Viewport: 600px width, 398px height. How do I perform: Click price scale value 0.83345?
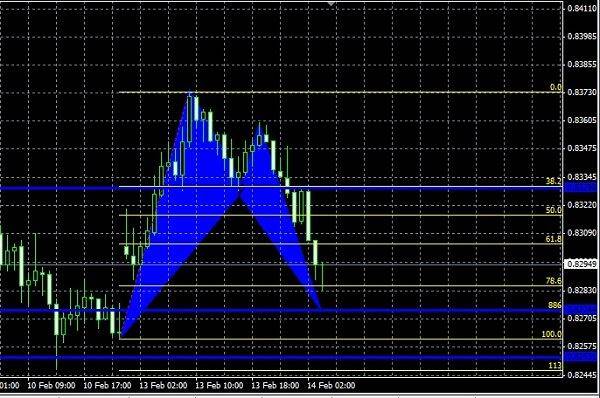click(x=582, y=177)
